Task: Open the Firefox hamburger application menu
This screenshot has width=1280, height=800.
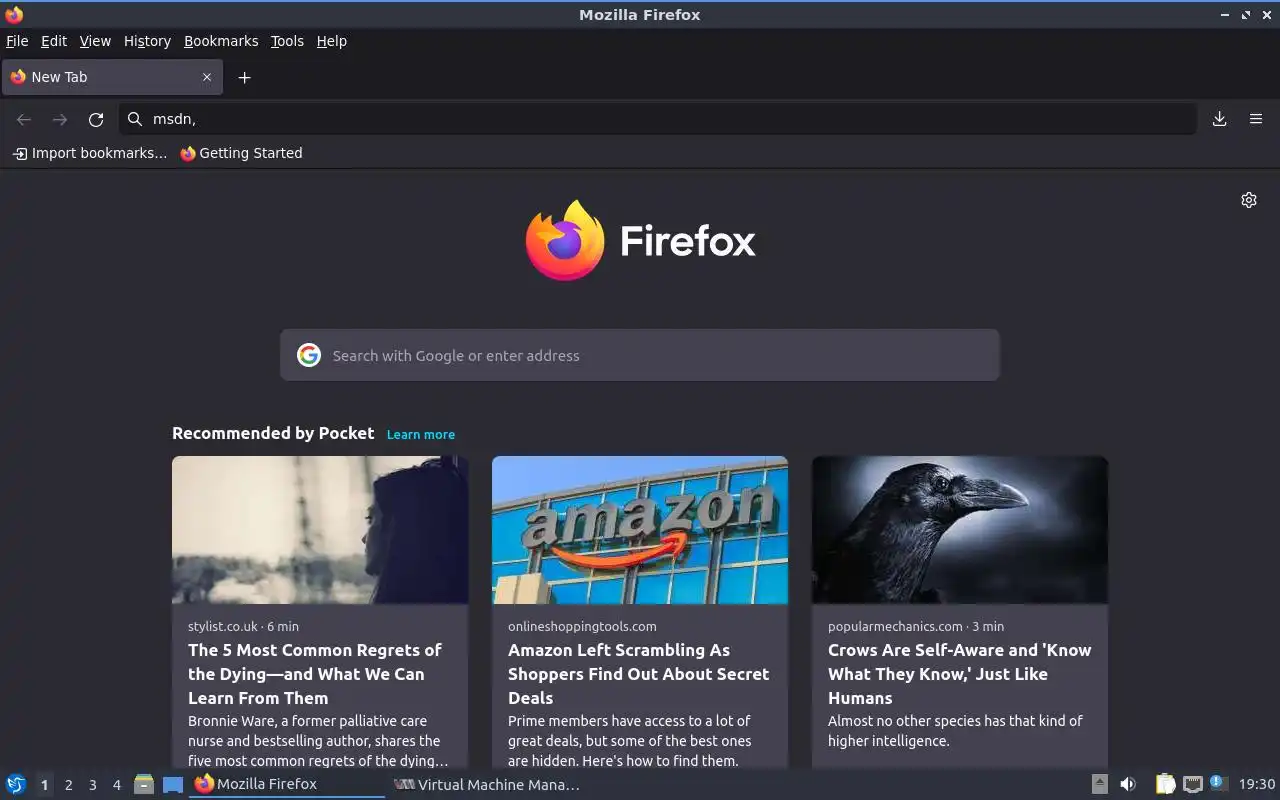Action: [1256, 119]
